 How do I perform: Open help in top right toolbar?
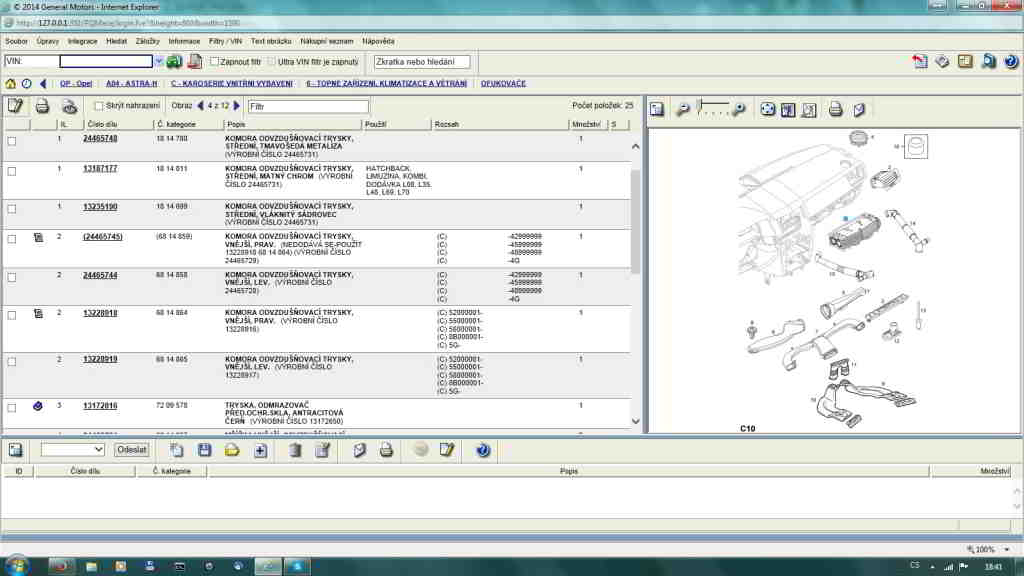(x=1011, y=62)
